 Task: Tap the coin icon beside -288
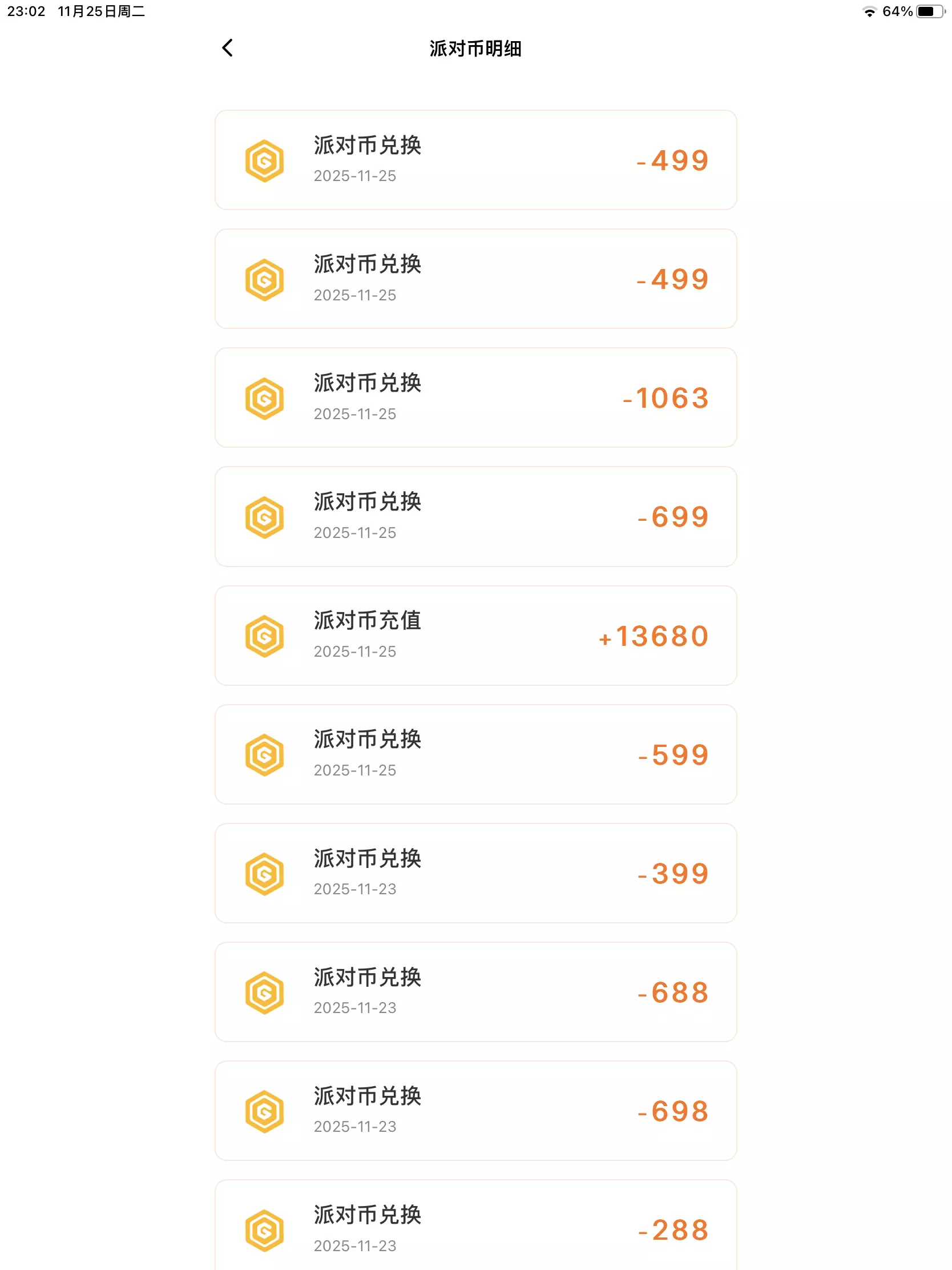tap(265, 1231)
